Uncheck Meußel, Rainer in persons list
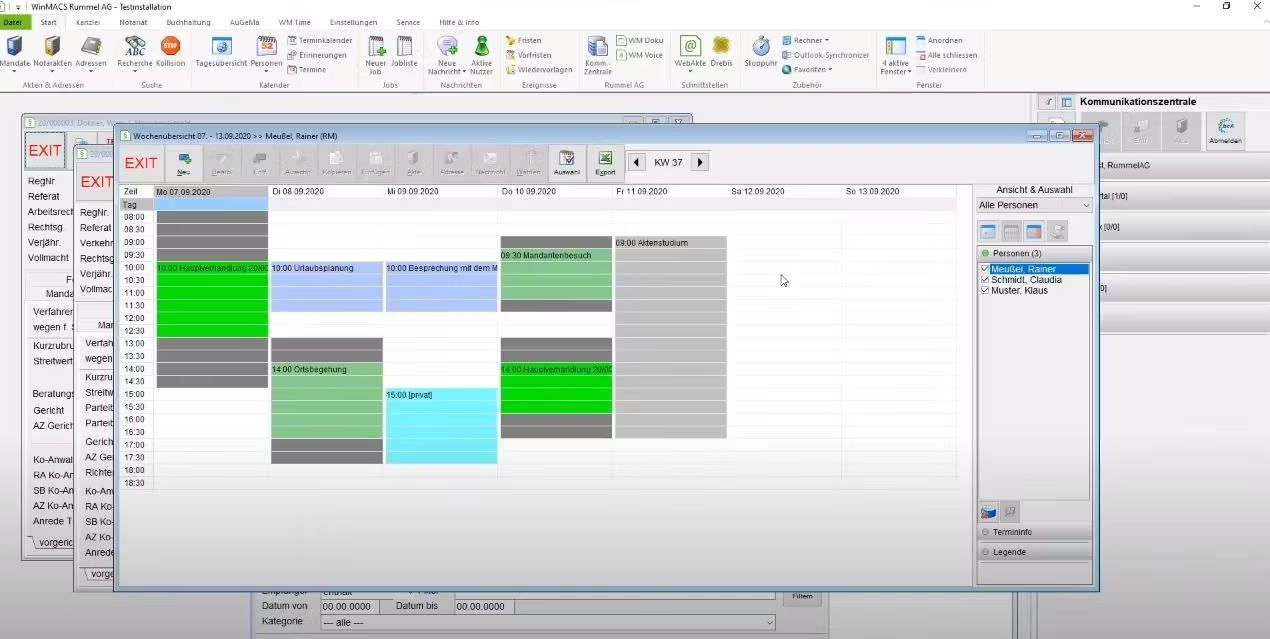Viewport: 1270px width, 639px height. 985,269
